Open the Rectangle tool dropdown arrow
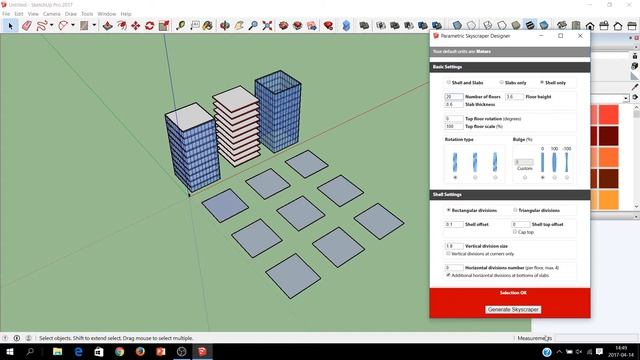 coord(94,26)
